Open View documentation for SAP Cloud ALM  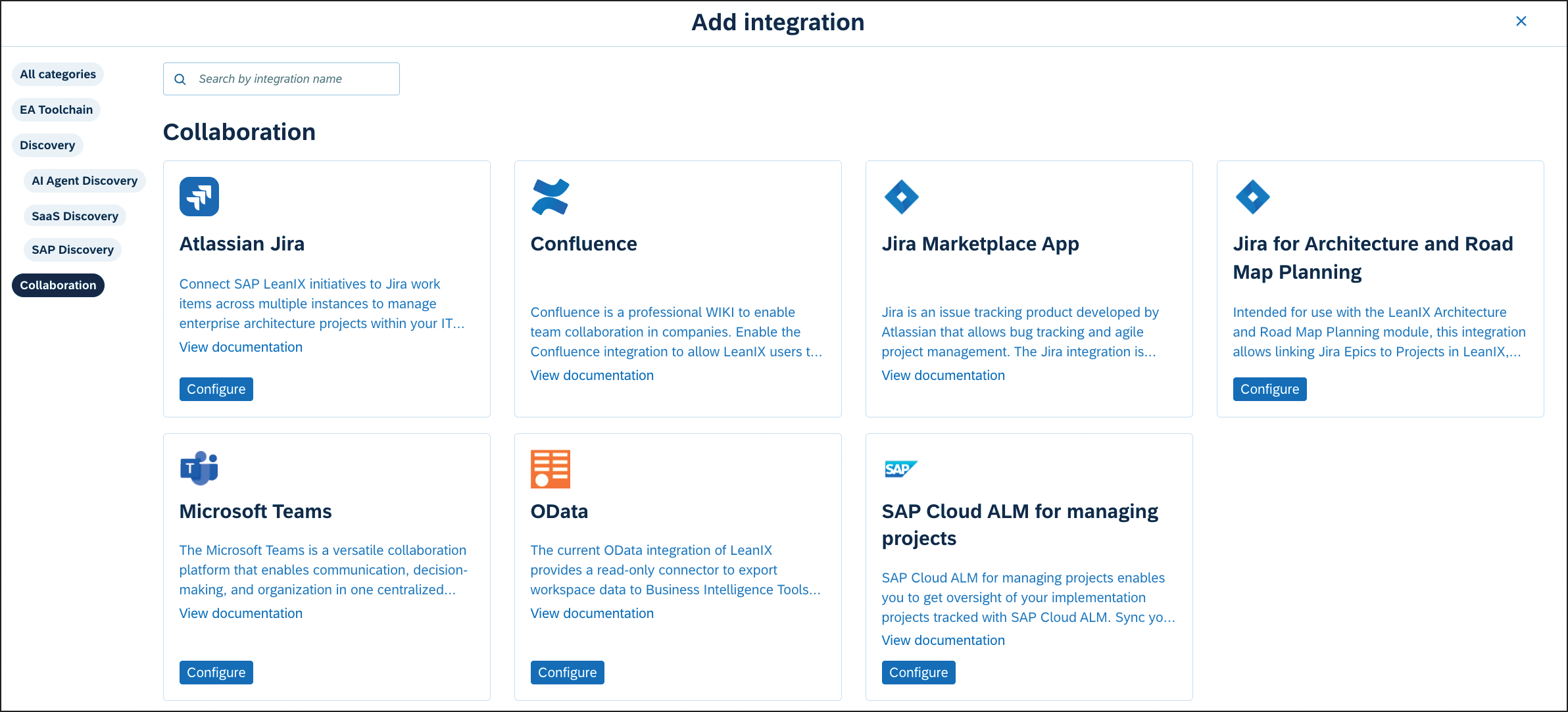pyautogui.click(x=943, y=640)
